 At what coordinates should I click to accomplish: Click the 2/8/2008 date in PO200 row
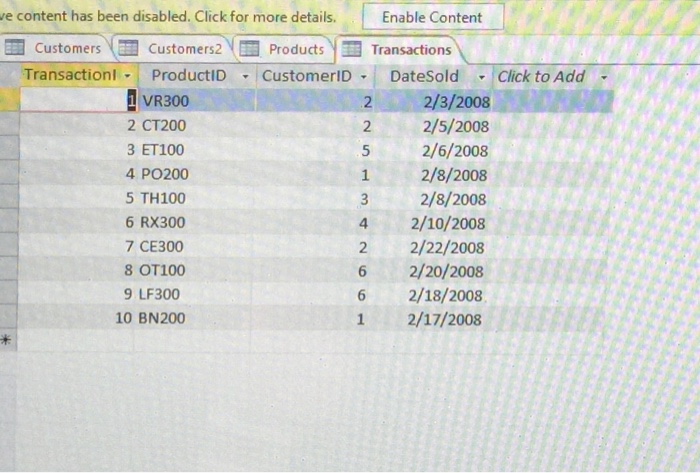[429, 175]
